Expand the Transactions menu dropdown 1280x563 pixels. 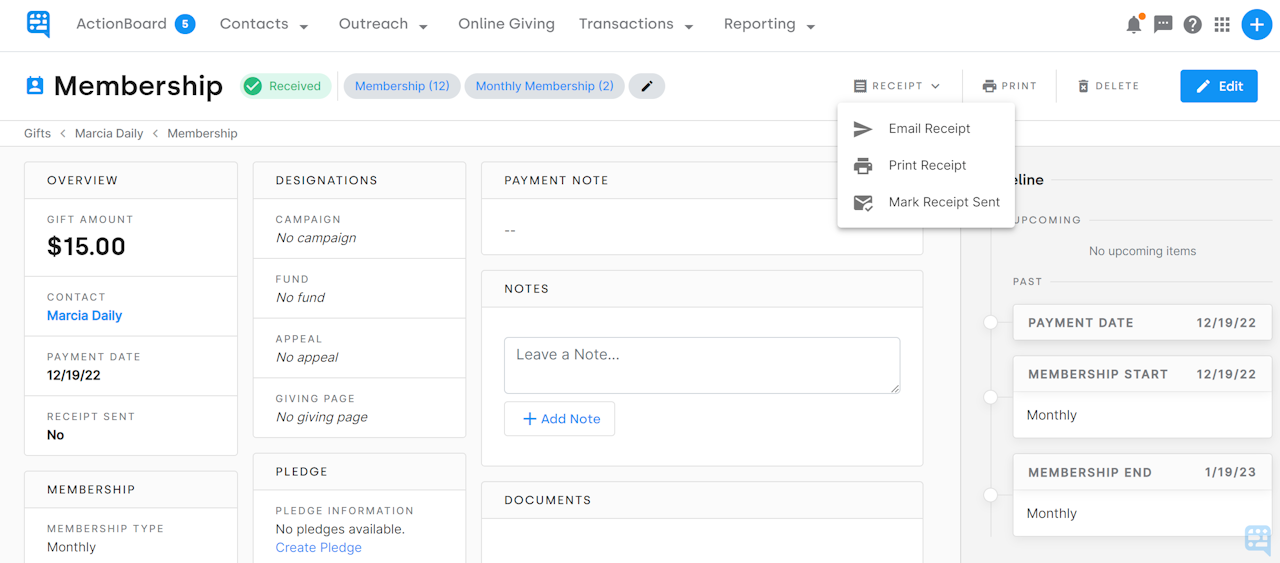point(689,26)
